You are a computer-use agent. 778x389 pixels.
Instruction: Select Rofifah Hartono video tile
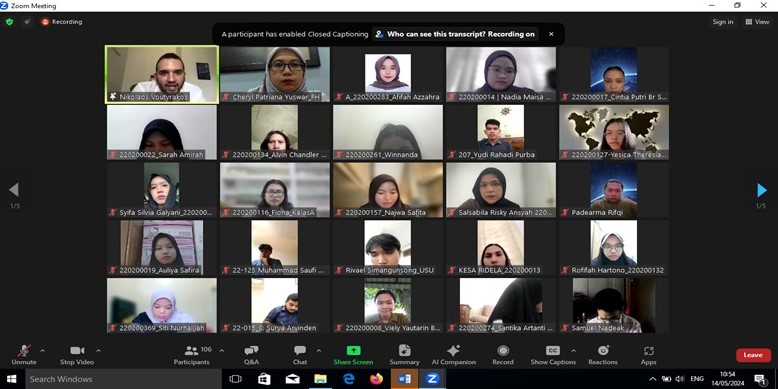click(x=614, y=248)
